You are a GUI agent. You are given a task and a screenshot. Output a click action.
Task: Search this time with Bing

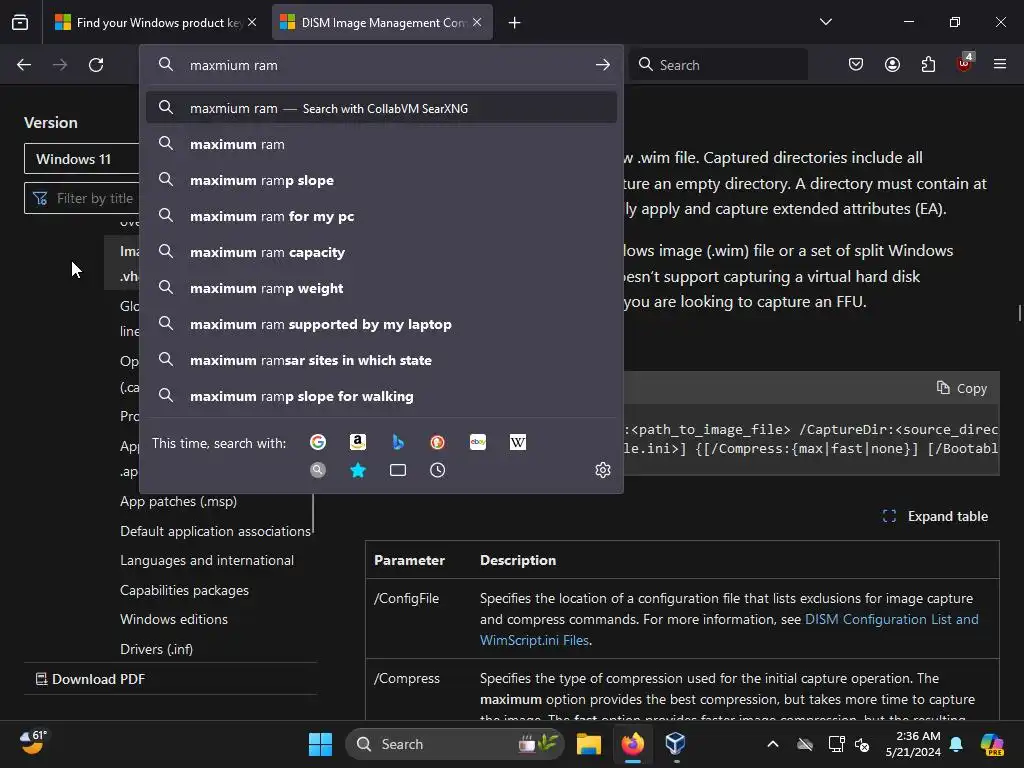click(x=398, y=442)
